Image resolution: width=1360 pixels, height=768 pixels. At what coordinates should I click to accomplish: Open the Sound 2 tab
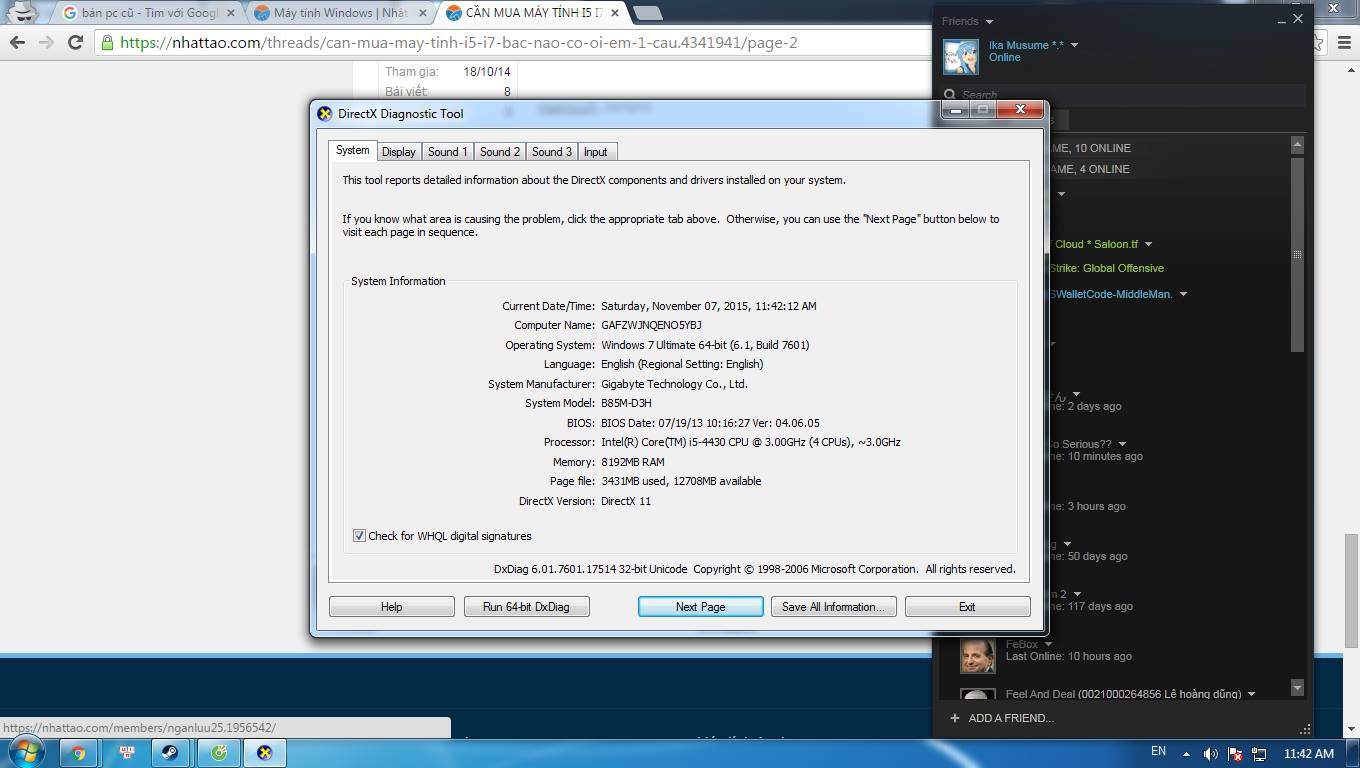click(x=499, y=152)
